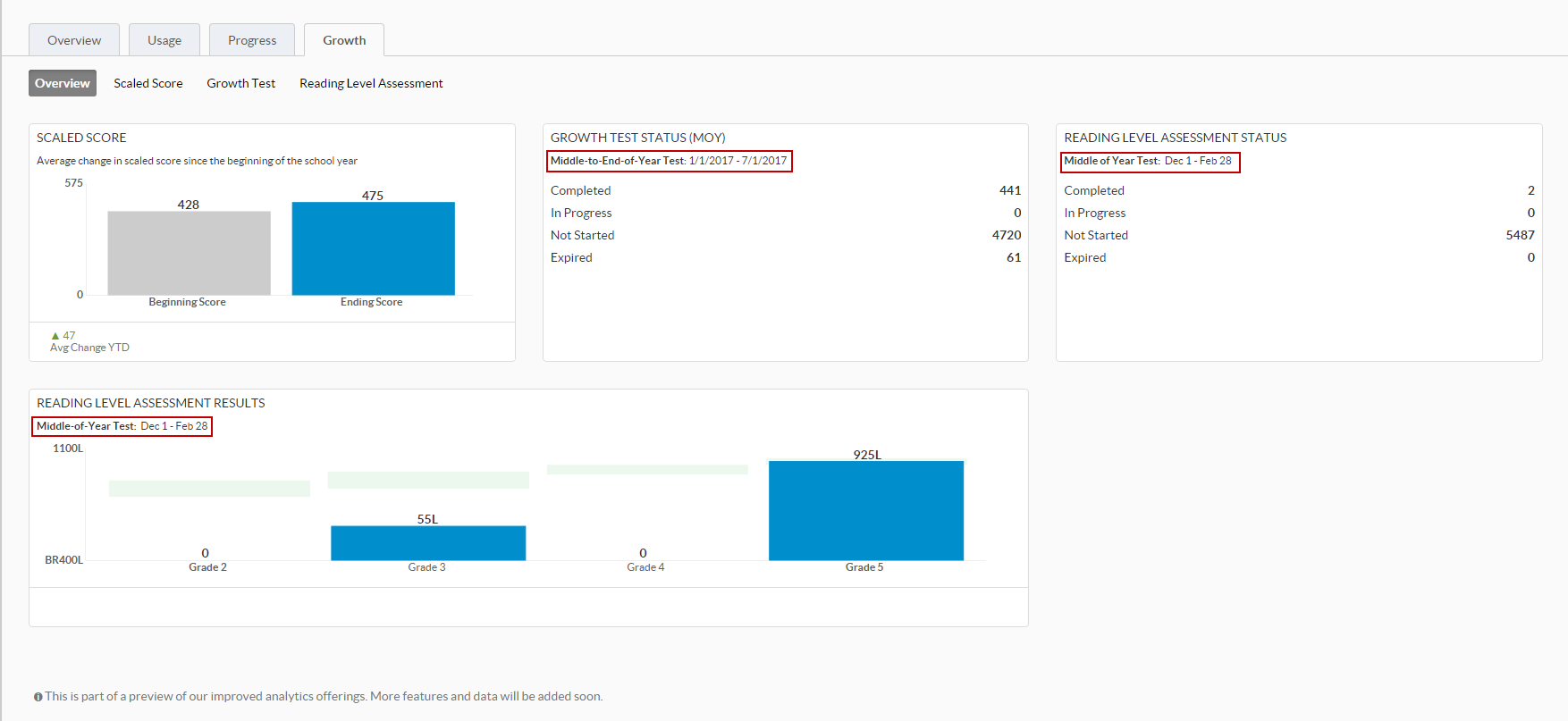This screenshot has width=1568, height=721.
Task: Click the Overview sub-navigation button
Action: 63,83
